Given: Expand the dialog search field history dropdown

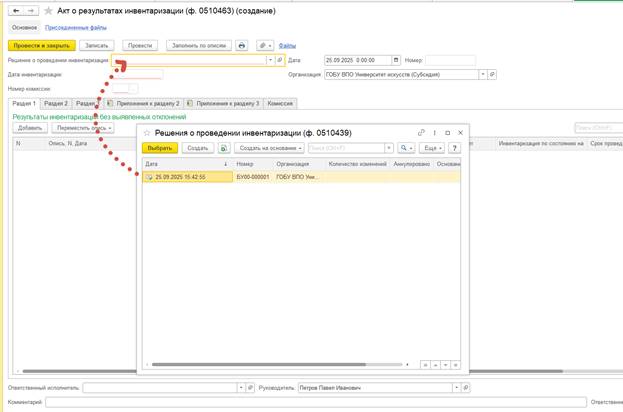Looking at the screenshot, I should 389,148.
